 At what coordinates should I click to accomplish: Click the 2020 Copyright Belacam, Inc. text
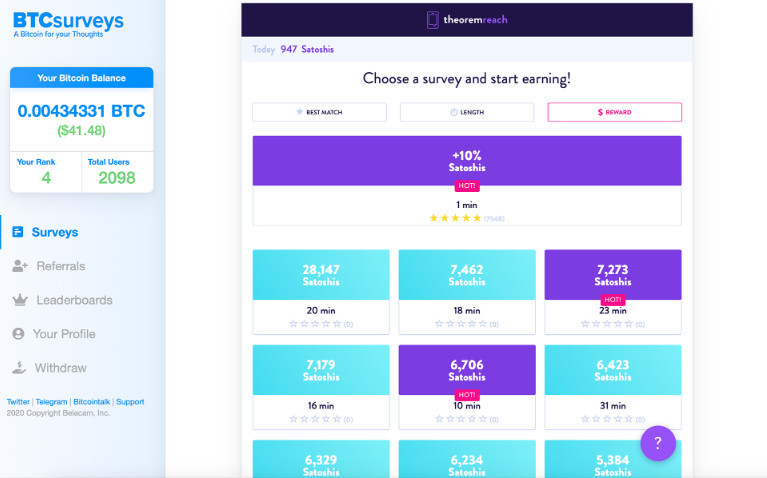pos(58,413)
